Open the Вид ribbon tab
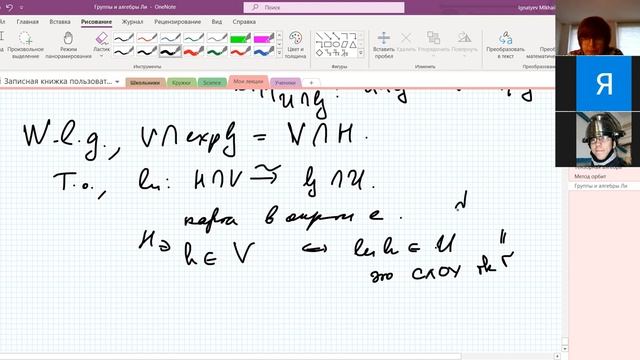640x360 pixels. tap(217, 22)
